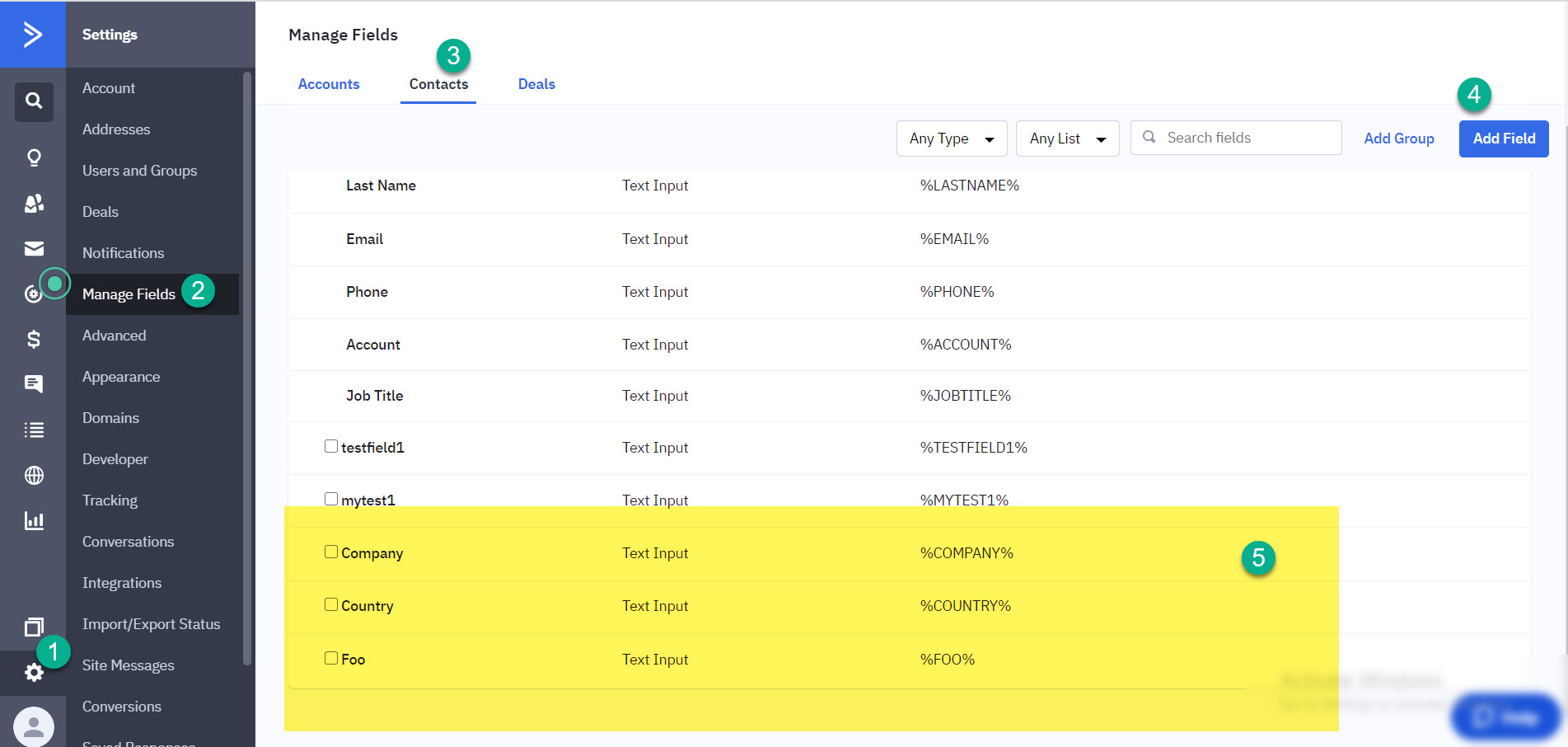Open Tracking settings
1568x747 pixels.
pyautogui.click(x=110, y=500)
